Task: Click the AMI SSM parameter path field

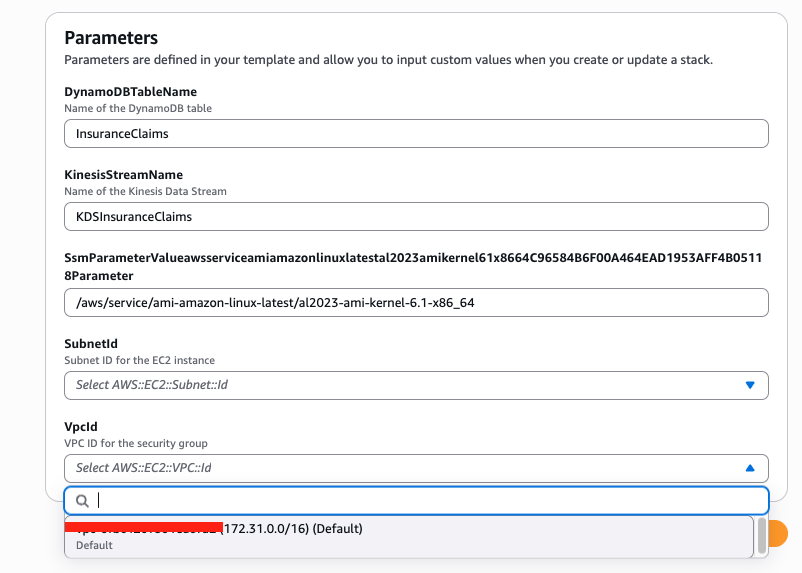Action: (x=415, y=302)
